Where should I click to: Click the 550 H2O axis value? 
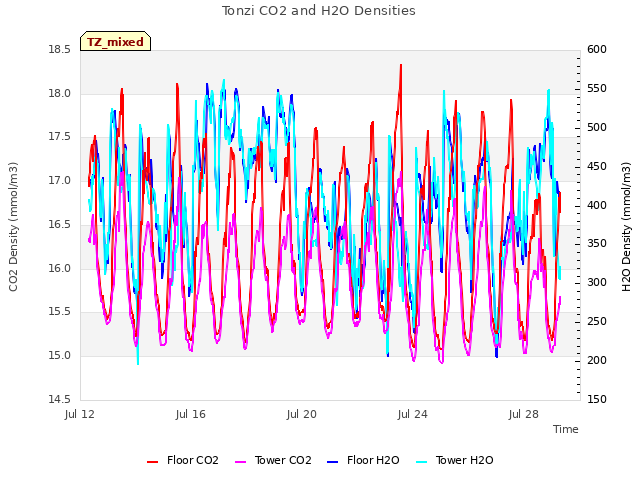click(597, 89)
